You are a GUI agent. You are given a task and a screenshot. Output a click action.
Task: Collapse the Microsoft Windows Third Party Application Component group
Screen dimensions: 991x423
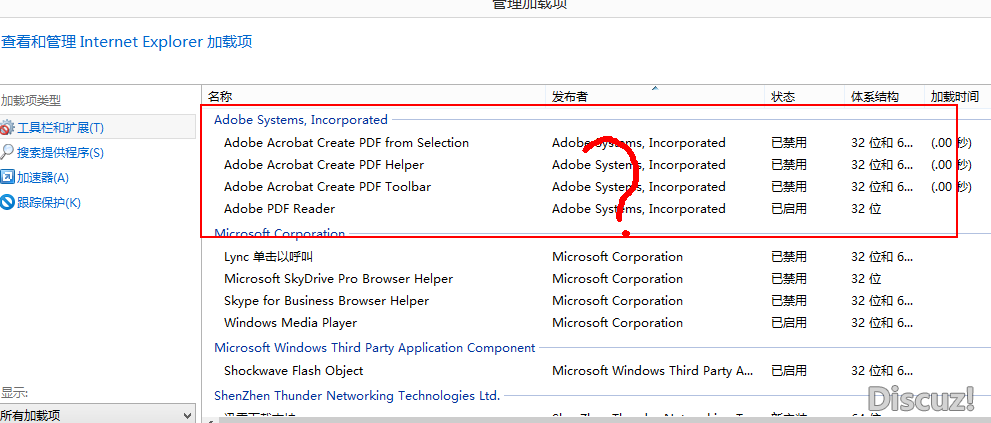pyautogui.click(x=374, y=348)
